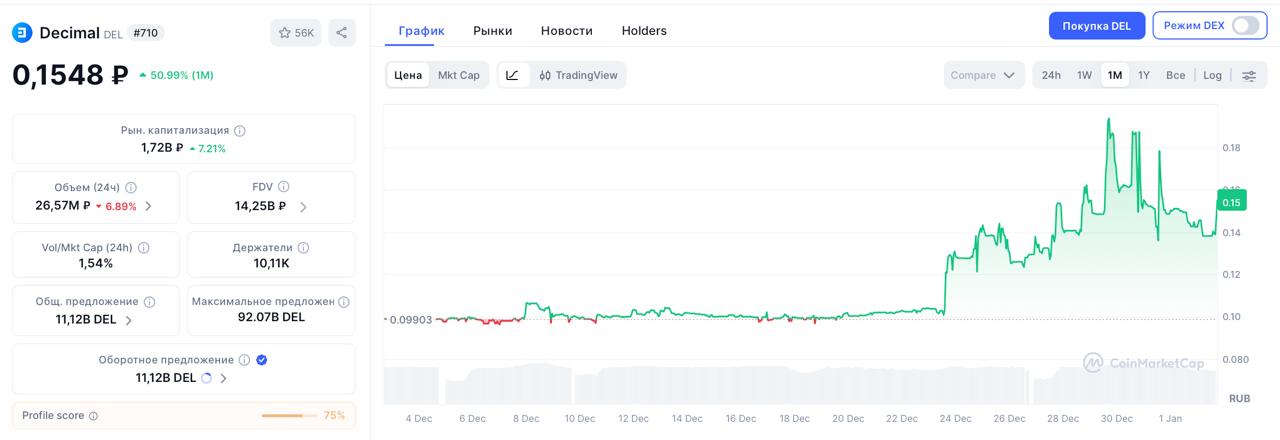1280x440 pixels.
Task: Click info icon next to FDV
Action: pyautogui.click(x=284, y=187)
